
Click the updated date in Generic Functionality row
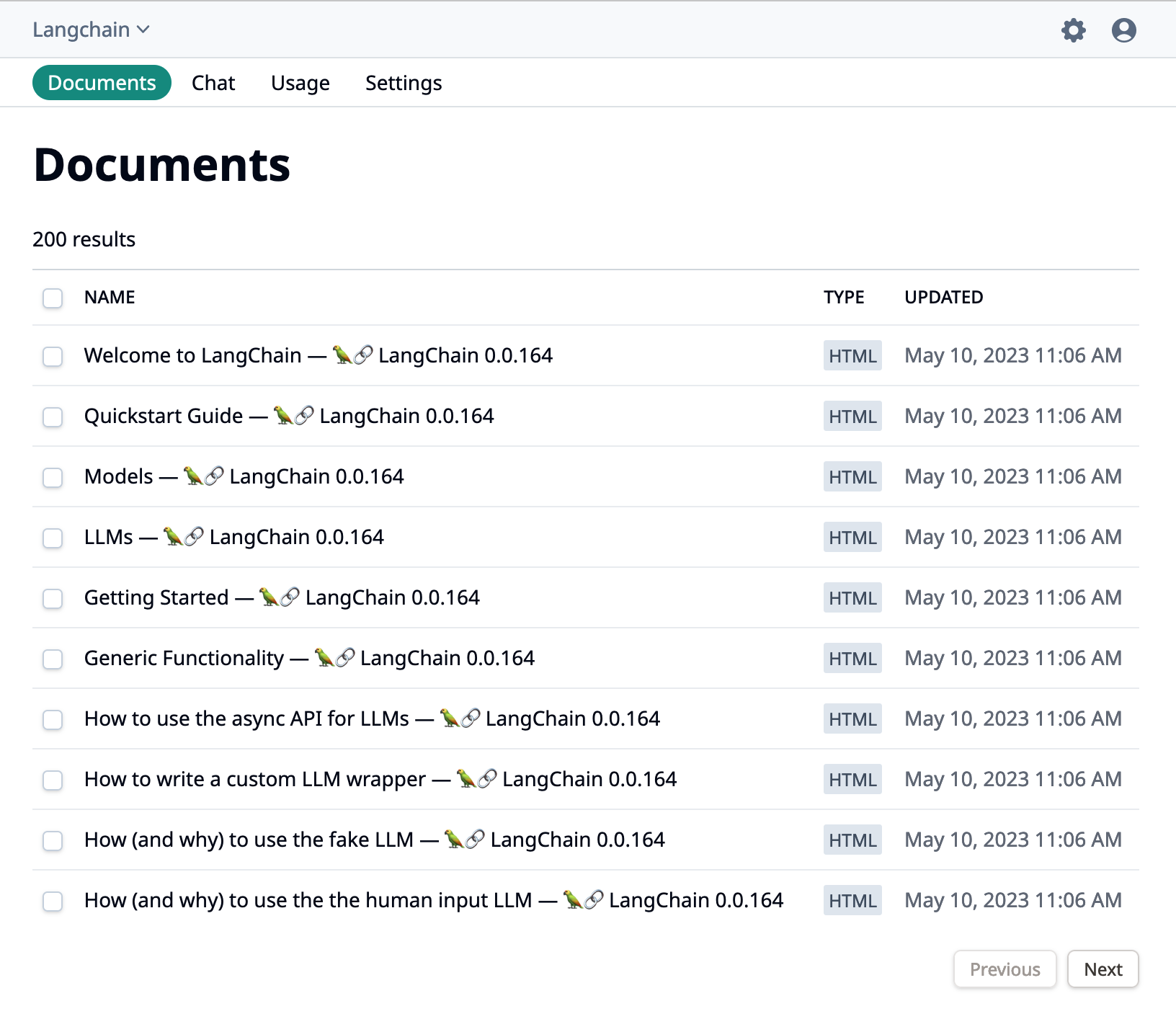1013,658
